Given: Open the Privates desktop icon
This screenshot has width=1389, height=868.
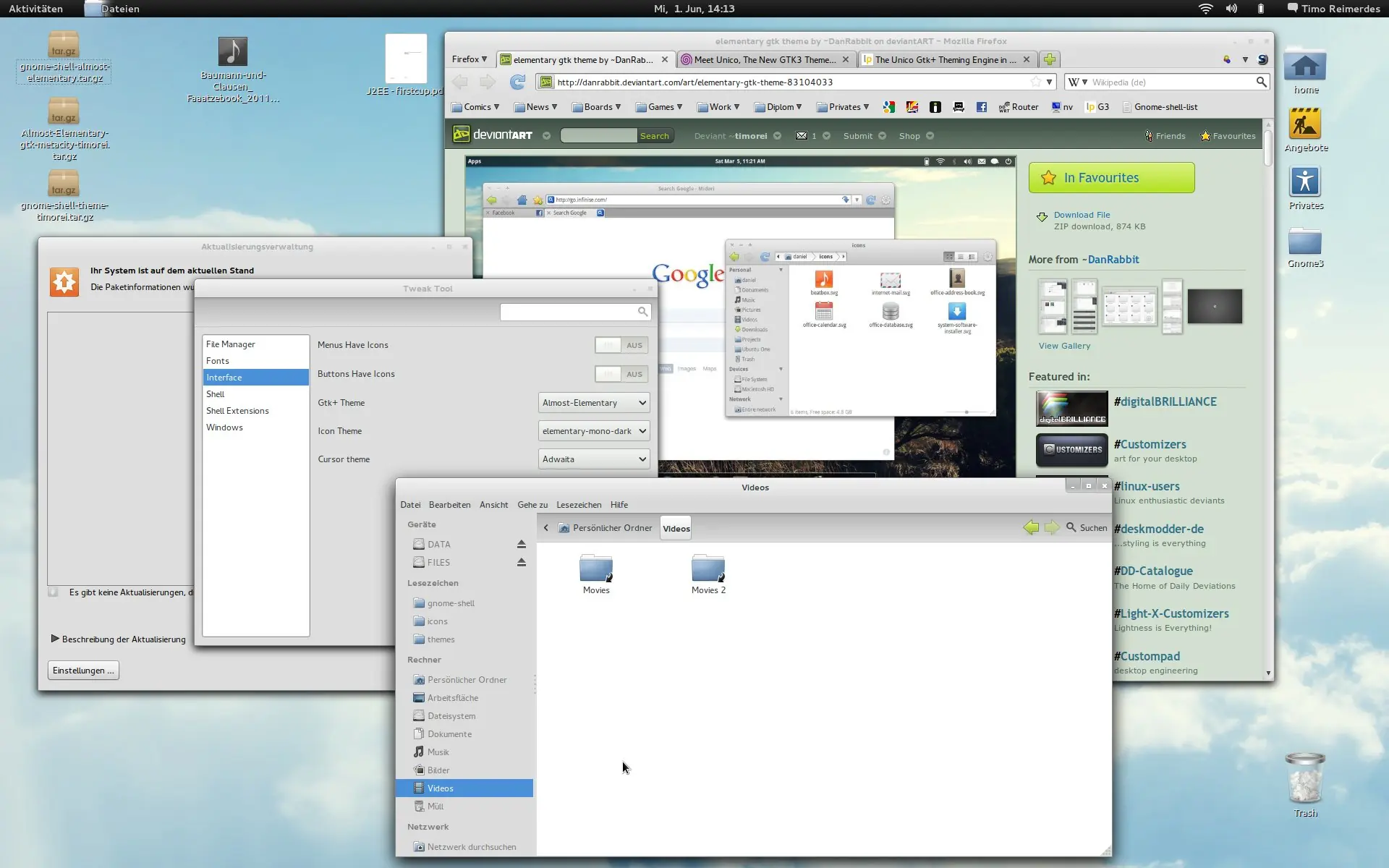Looking at the screenshot, I should point(1306,188).
